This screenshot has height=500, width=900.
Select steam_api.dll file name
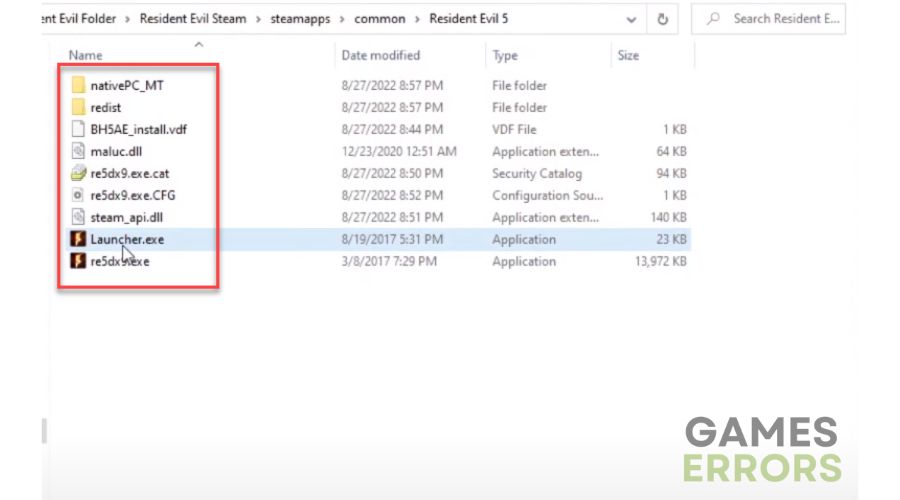pos(126,218)
